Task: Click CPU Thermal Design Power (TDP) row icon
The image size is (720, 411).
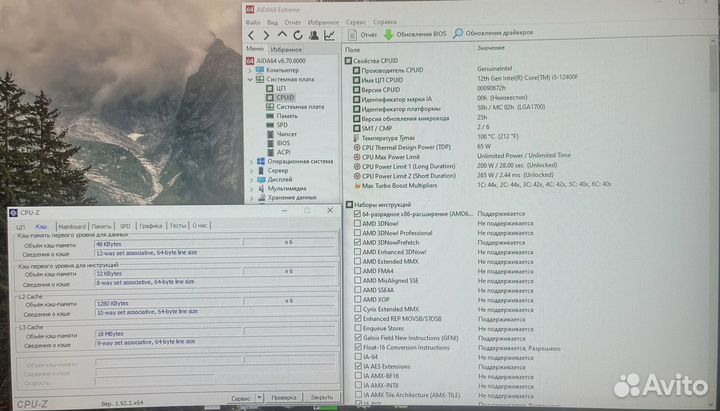Action: coord(357,147)
